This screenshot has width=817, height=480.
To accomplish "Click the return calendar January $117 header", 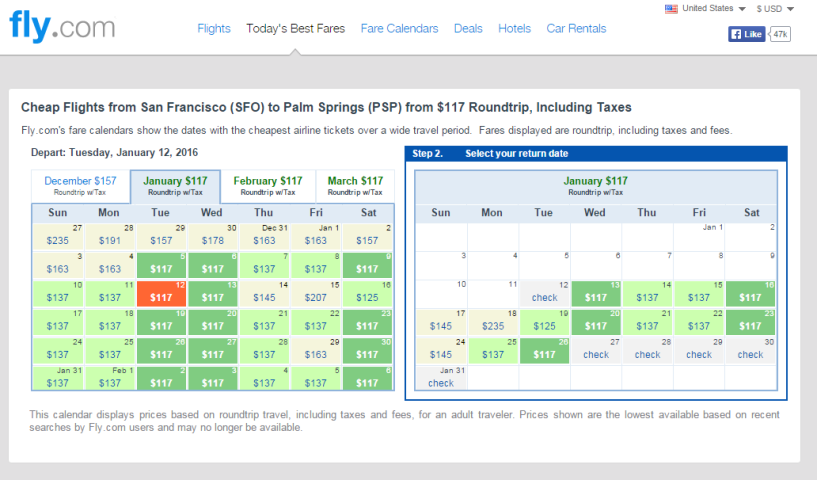I will [596, 186].
